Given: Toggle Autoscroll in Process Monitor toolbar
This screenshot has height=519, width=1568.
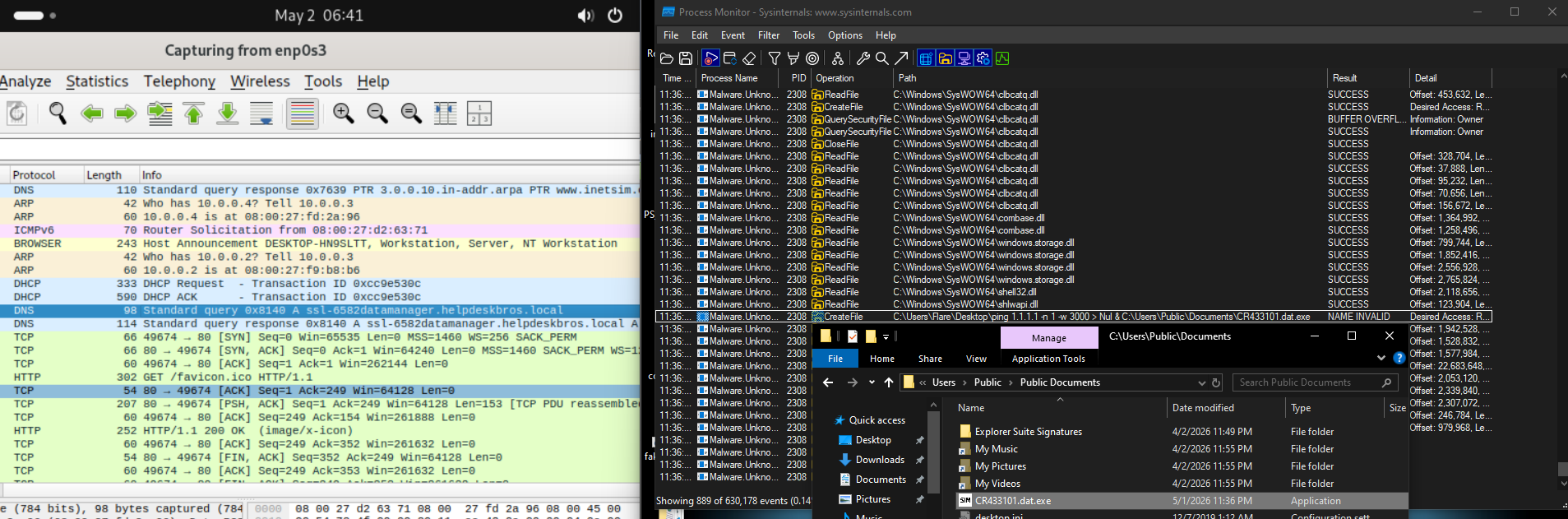Looking at the screenshot, I should [x=729, y=58].
